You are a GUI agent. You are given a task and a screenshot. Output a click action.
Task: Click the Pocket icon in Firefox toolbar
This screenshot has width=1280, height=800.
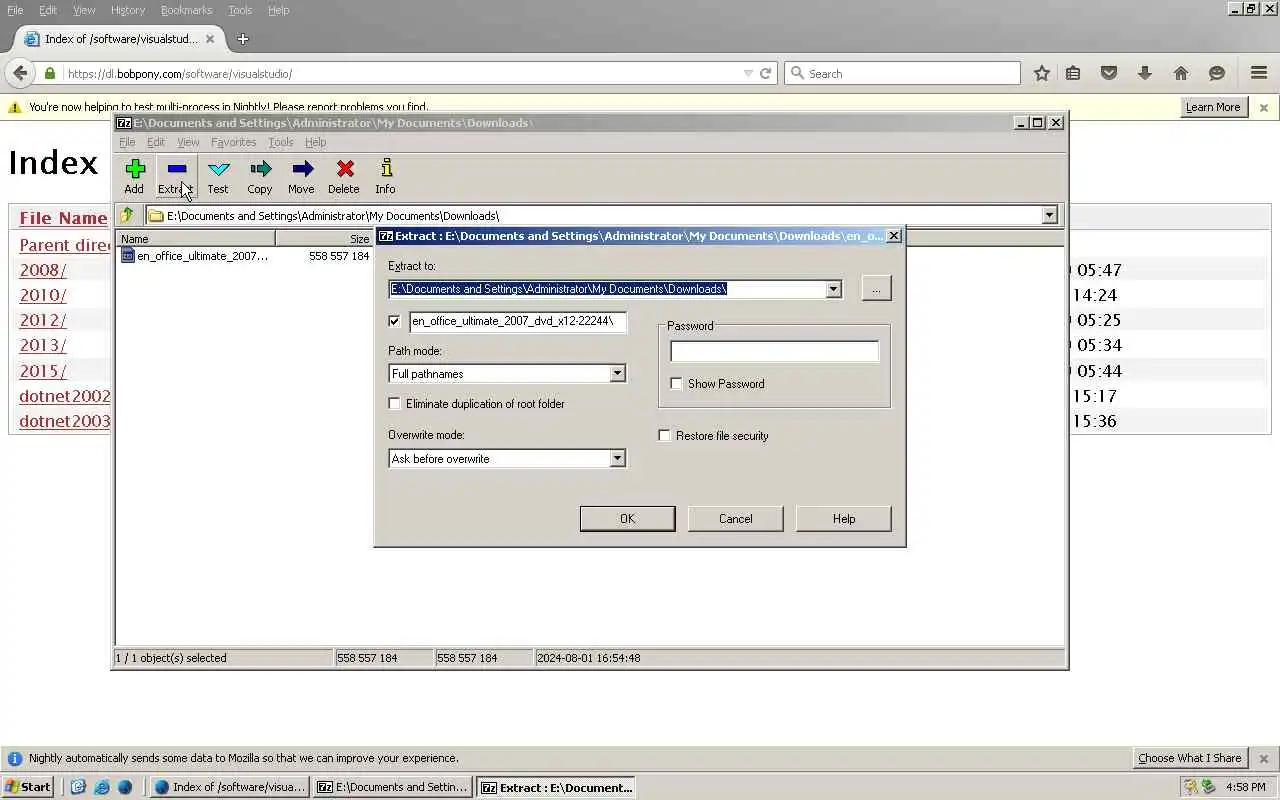[1109, 73]
